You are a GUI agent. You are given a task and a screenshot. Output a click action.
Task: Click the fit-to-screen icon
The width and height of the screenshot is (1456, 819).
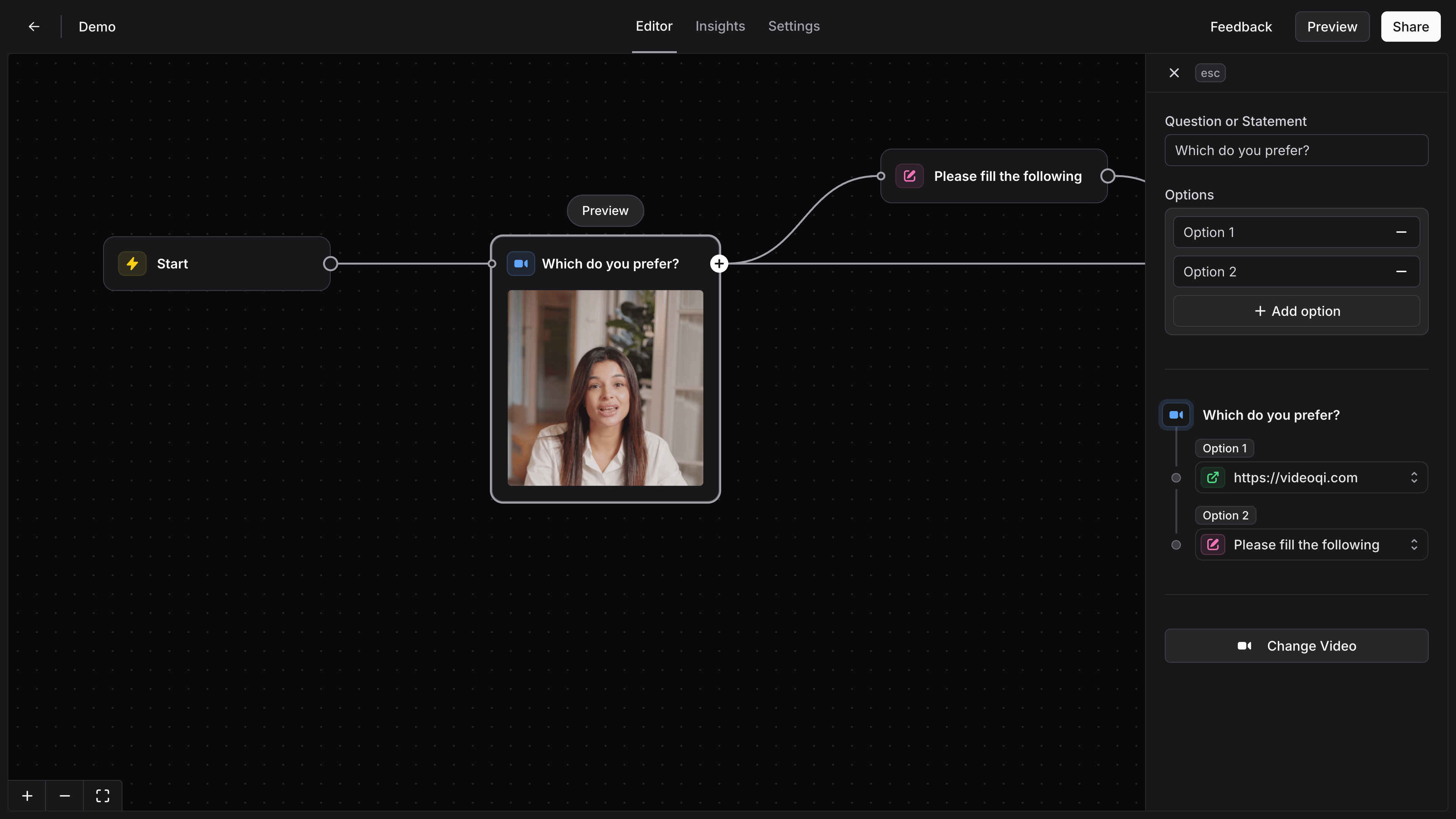click(102, 795)
